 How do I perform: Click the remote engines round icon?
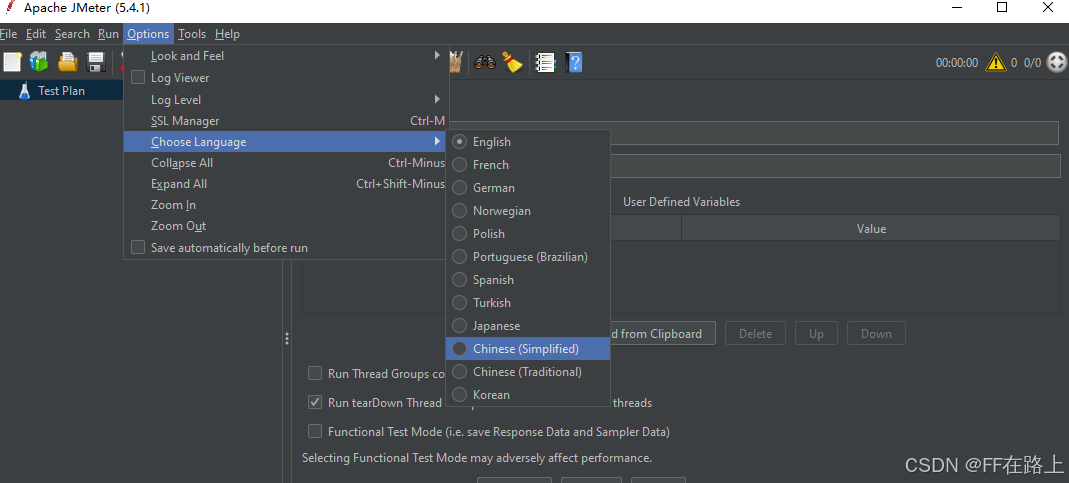pyautogui.click(x=1055, y=63)
